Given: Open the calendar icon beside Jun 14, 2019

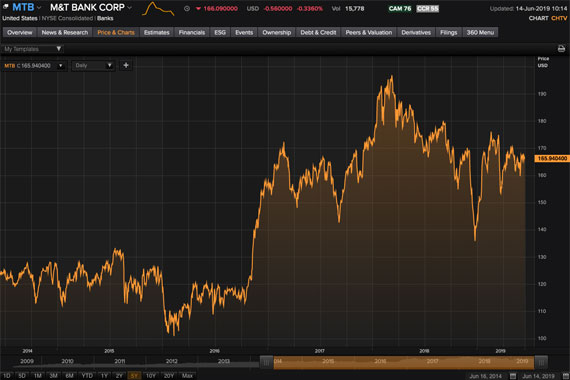Looking at the screenshot, I should [x=566, y=376].
